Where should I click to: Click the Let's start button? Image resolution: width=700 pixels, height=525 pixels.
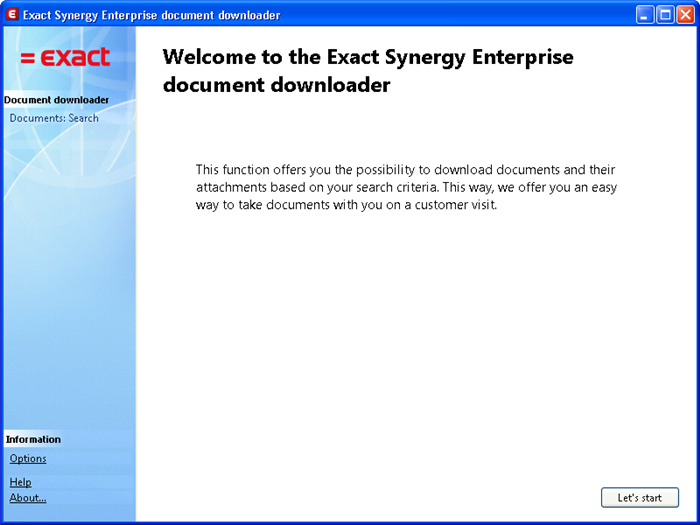click(640, 497)
